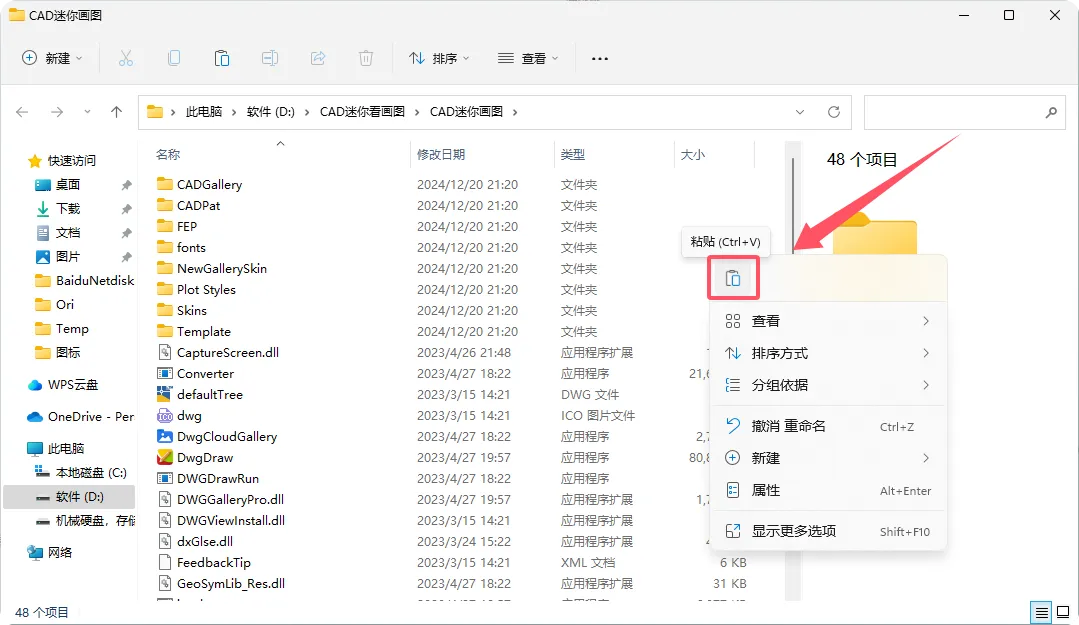Switch to large icons view in status bar

coord(1063,612)
